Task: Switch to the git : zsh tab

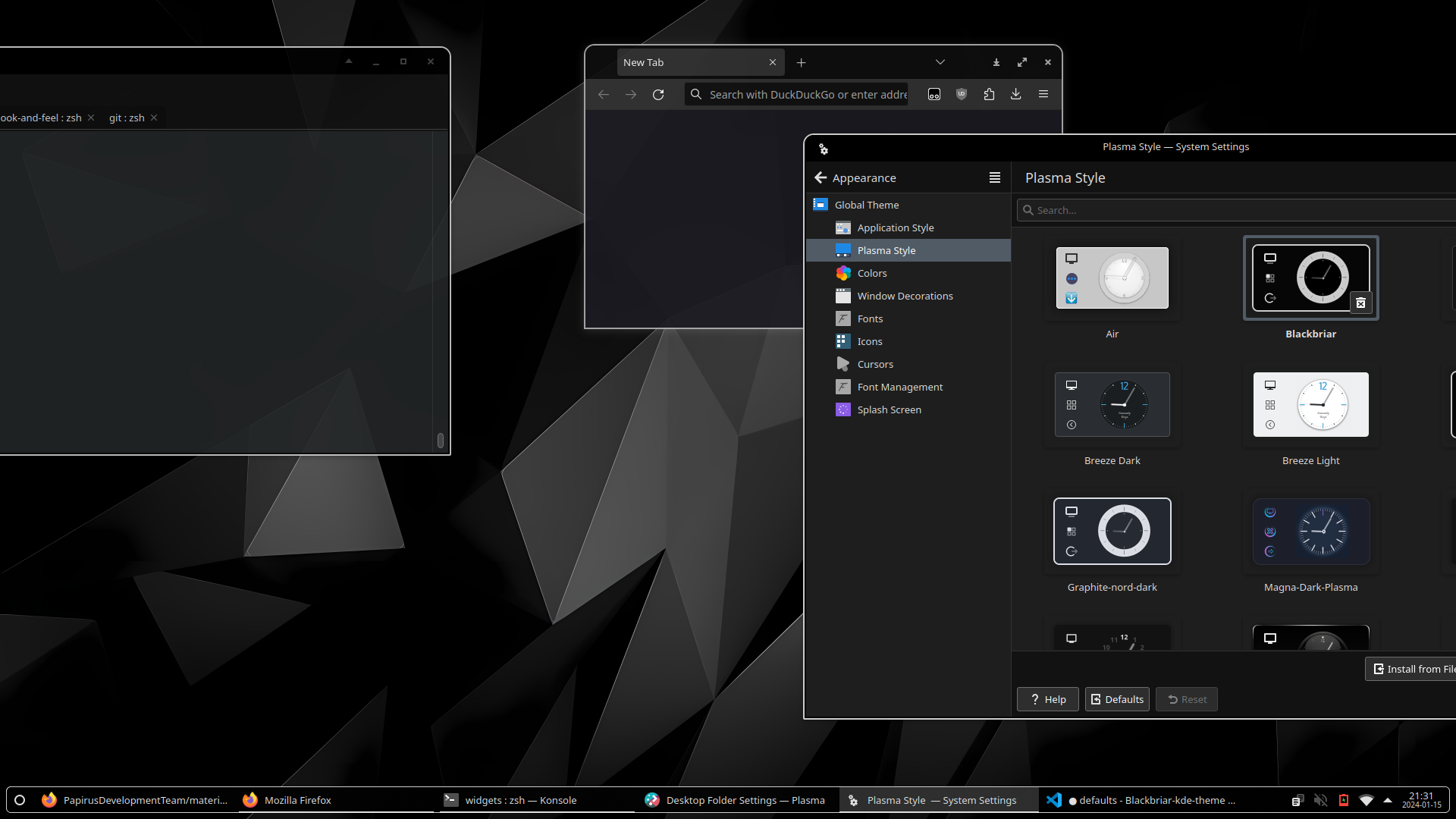Action: [x=127, y=118]
